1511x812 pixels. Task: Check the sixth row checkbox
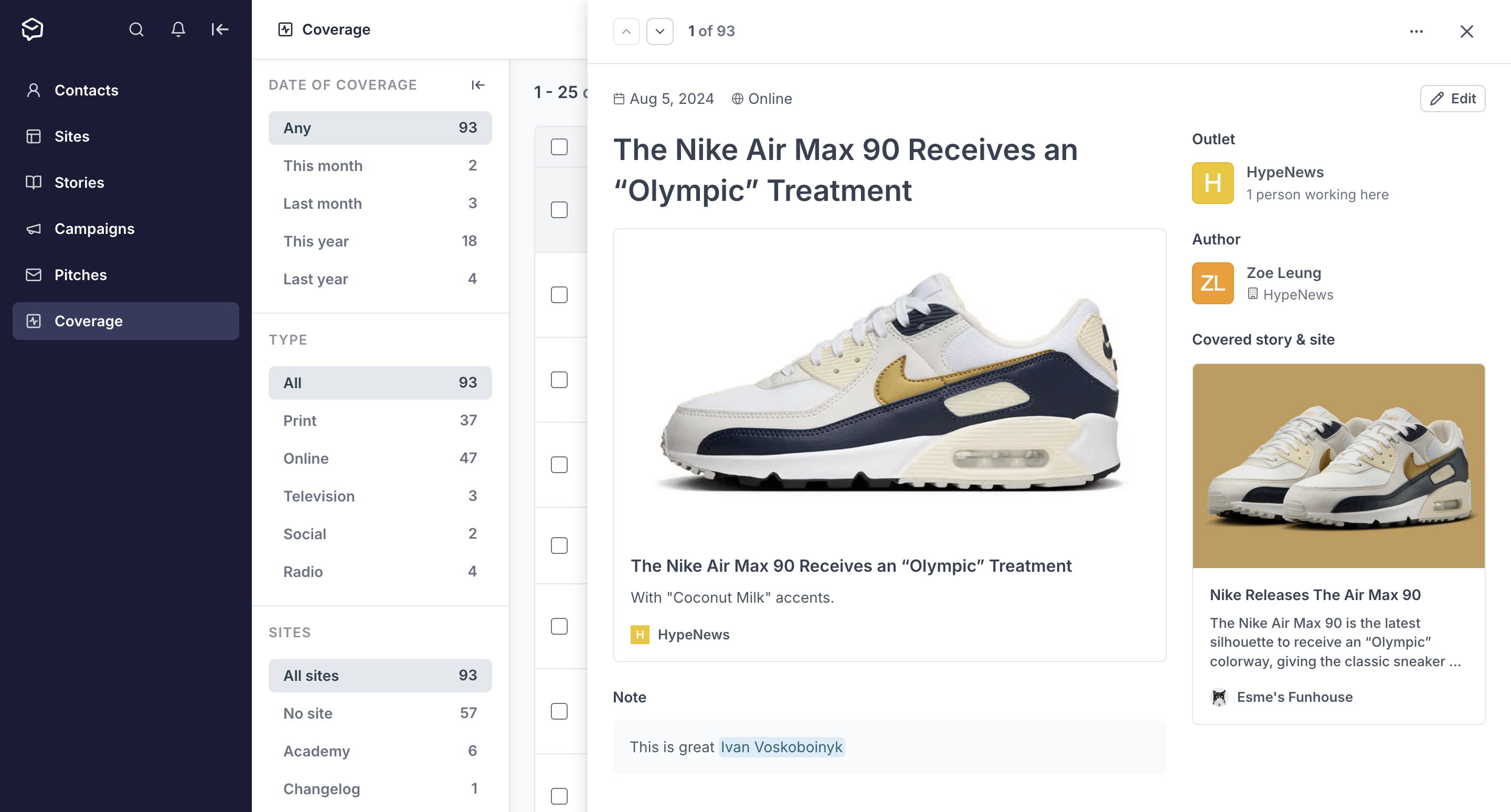(x=559, y=627)
